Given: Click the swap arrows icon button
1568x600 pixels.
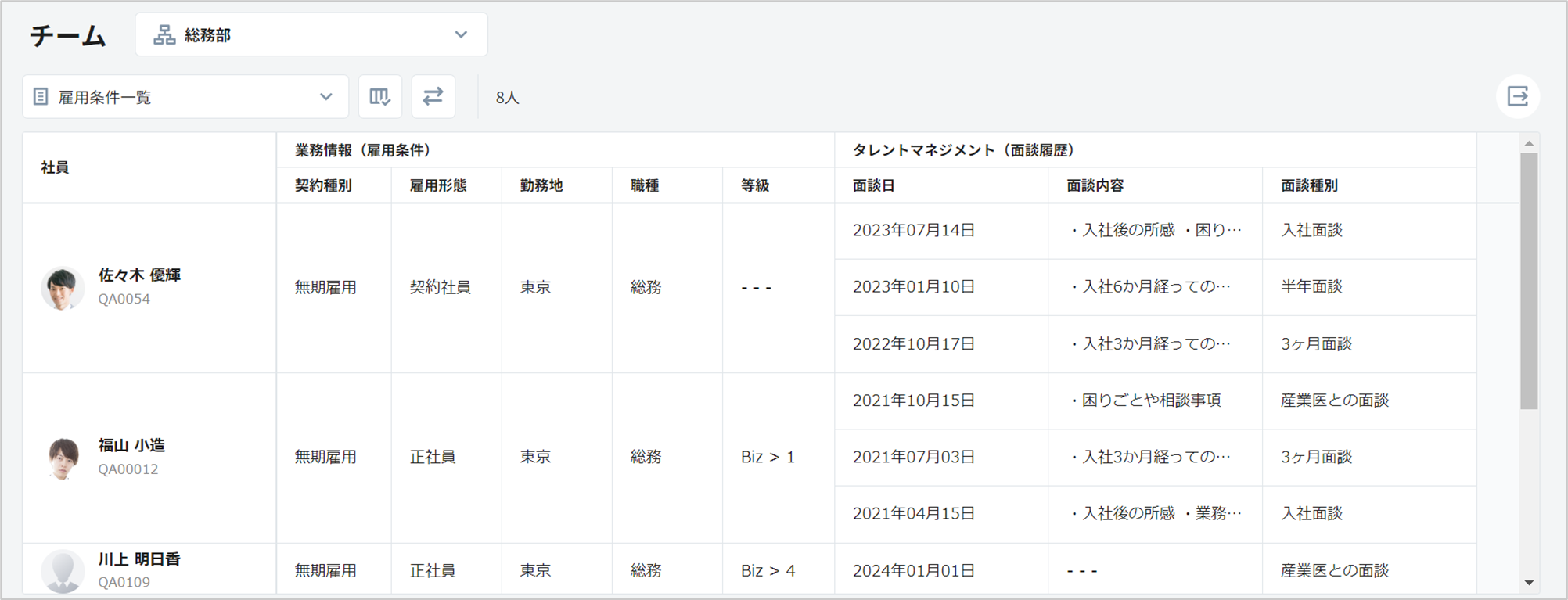Looking at the screenshot, I should pos(433,97).
